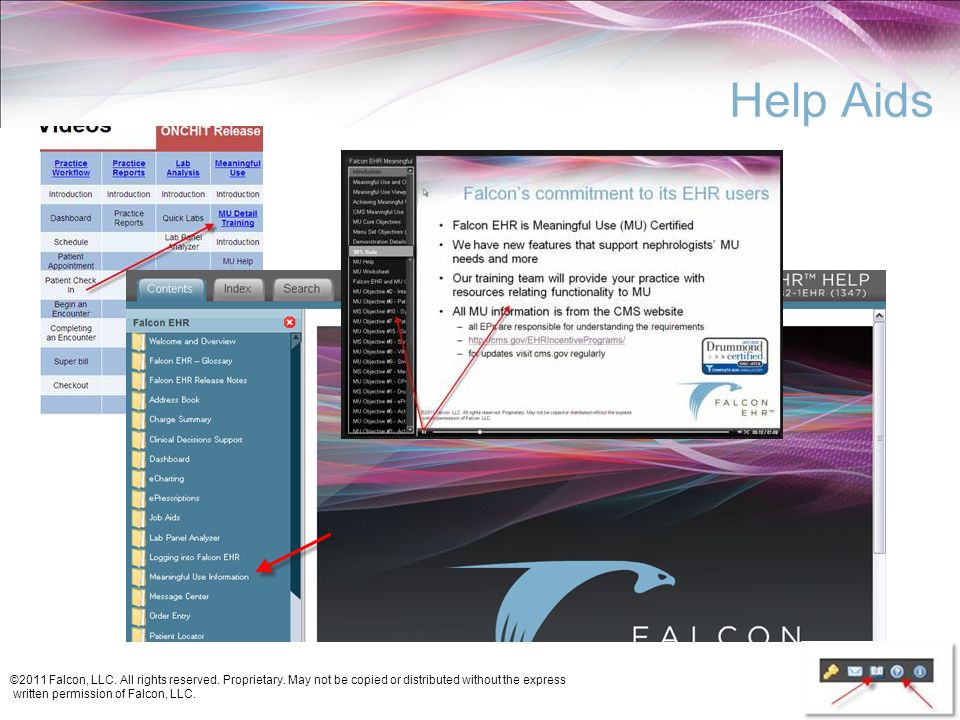The height and width of the screenshot is (720, 960).
Task: Open the Practice Workflow link
Action: (70, 168)
